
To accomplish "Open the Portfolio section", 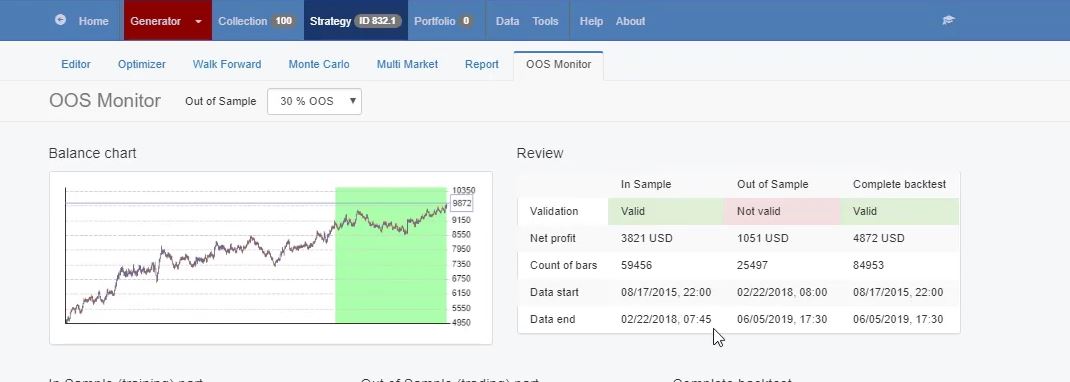I will pyautogui.click(x=444, y=21).
